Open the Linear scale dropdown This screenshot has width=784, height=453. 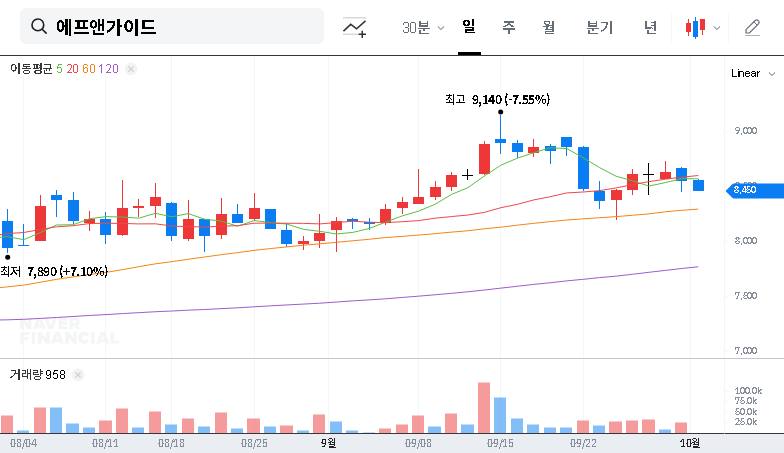(x=752, y=73)
